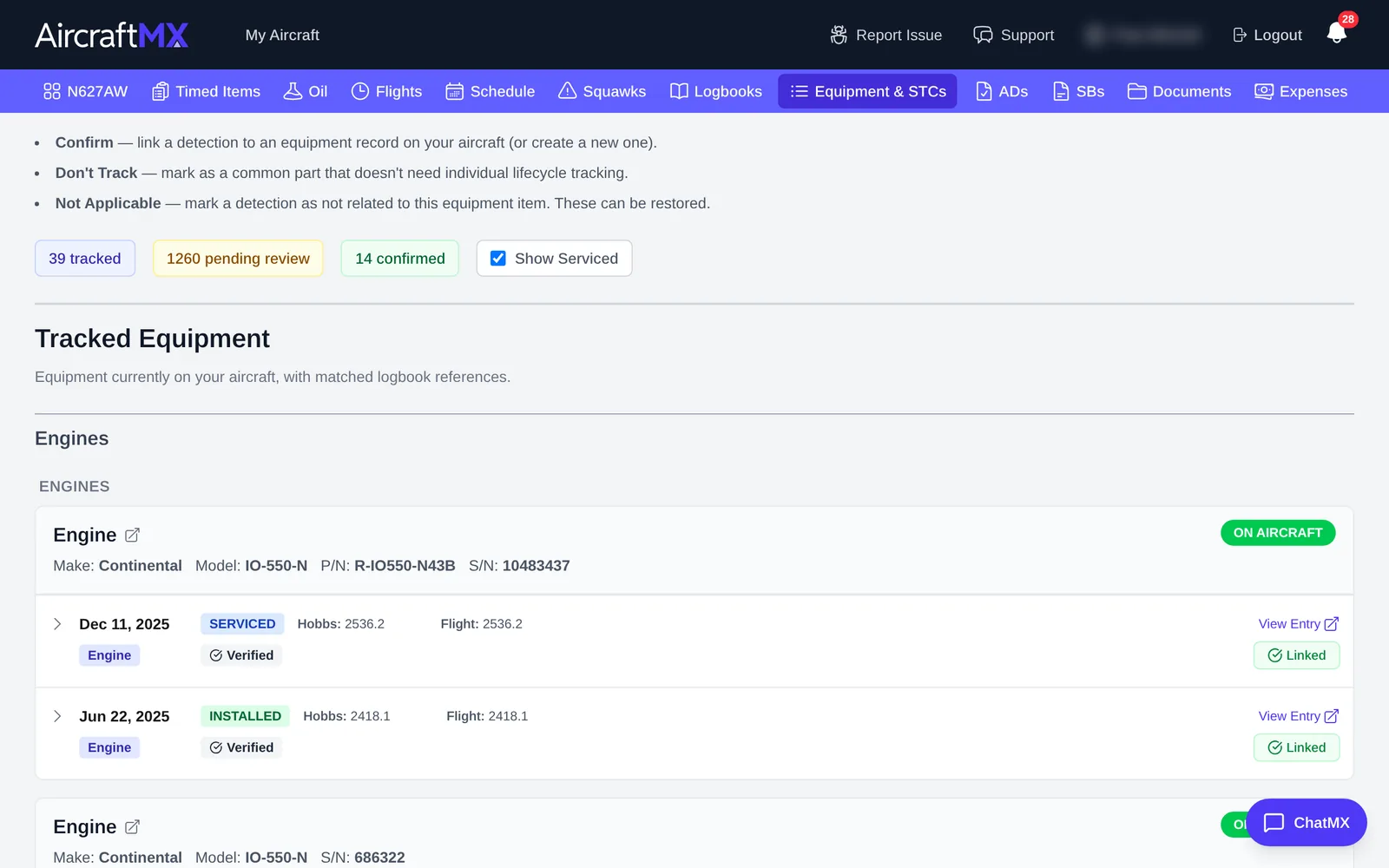Filter by 39 tracked
The width and height of the screenshot is (1389, 868).
[85, 259]
